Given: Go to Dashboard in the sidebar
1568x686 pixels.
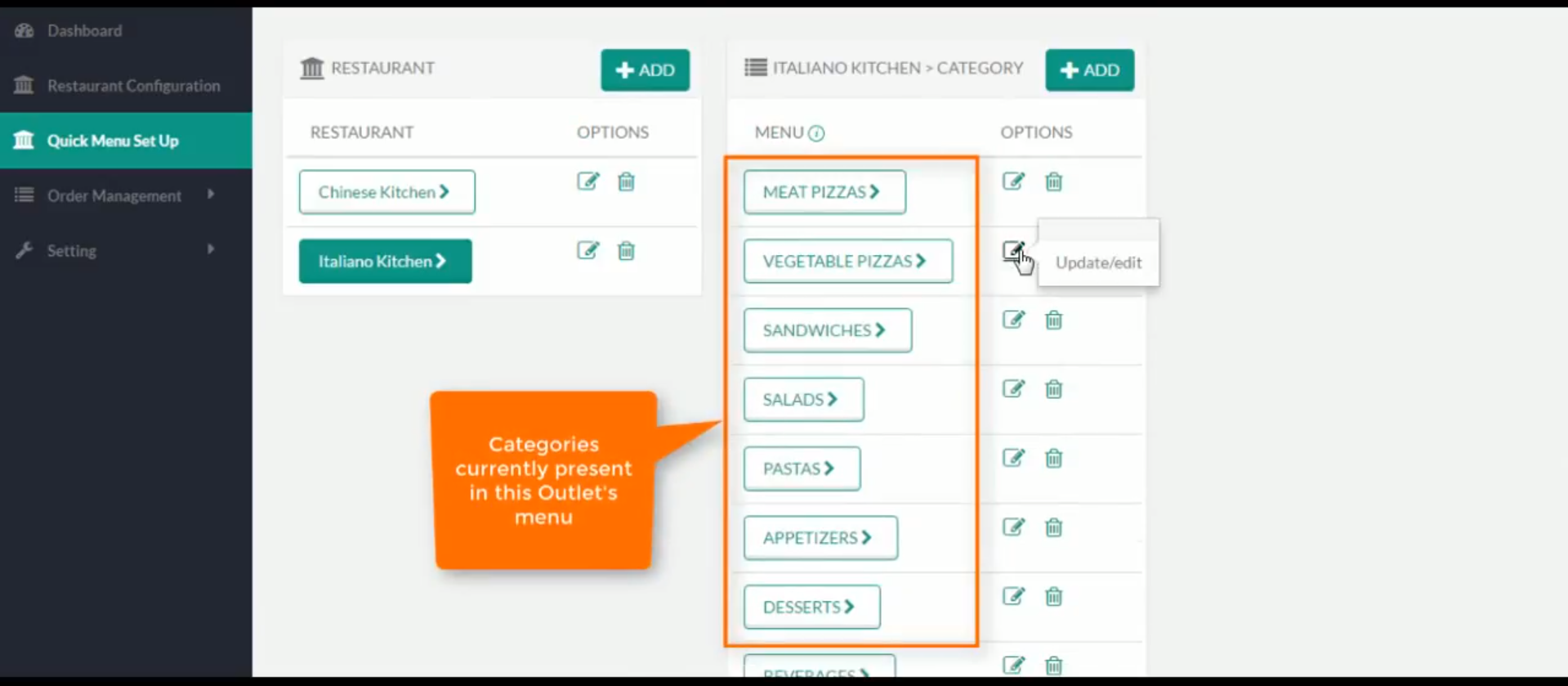Looking at the screenshot, I should (126, 31).
